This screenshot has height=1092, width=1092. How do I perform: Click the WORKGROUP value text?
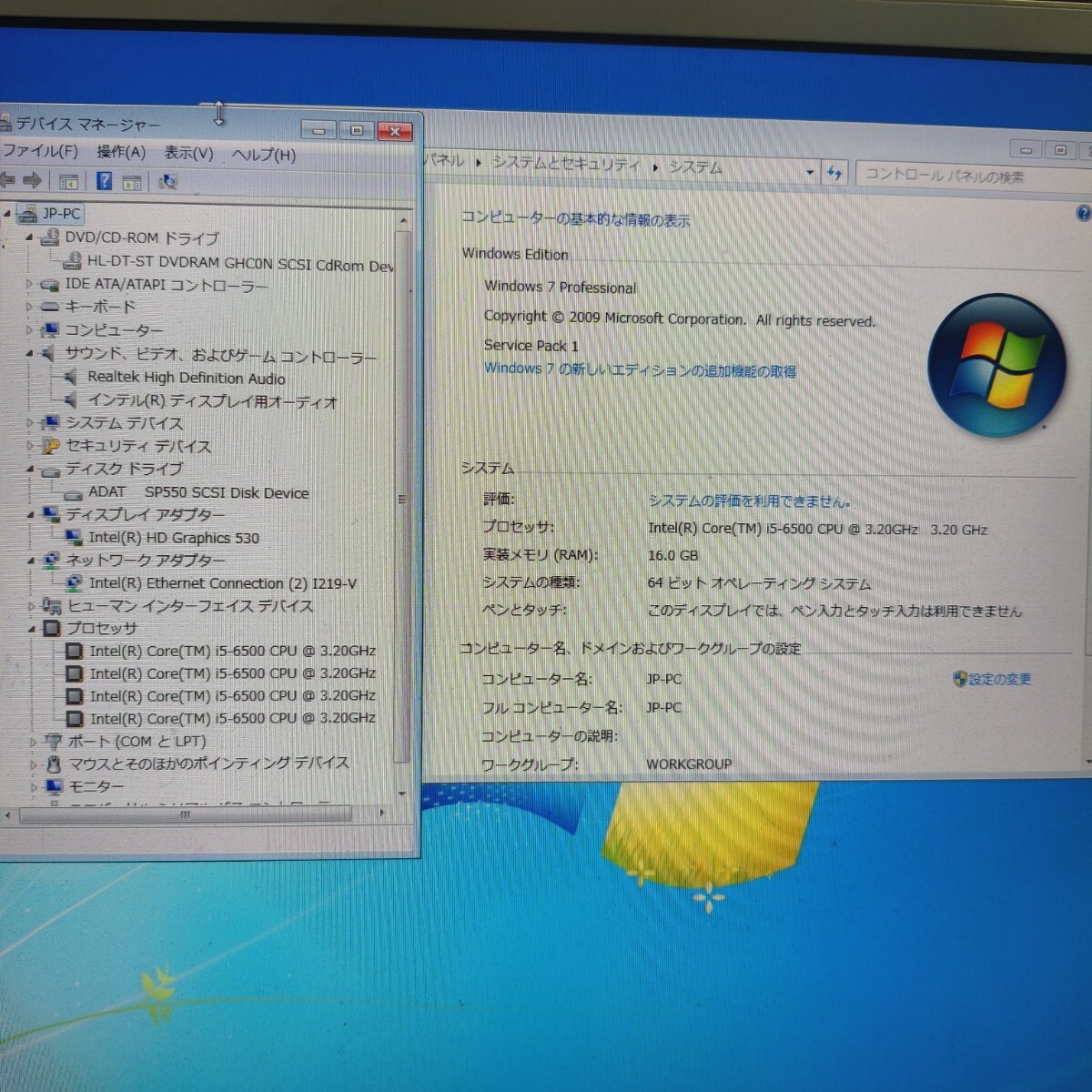pos(689,764)
